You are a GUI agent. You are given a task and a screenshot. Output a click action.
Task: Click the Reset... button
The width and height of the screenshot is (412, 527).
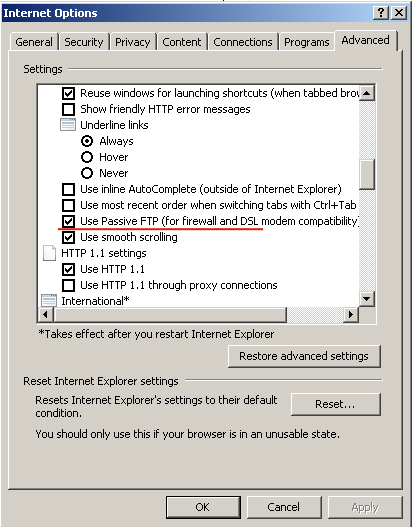coord(335,404)
